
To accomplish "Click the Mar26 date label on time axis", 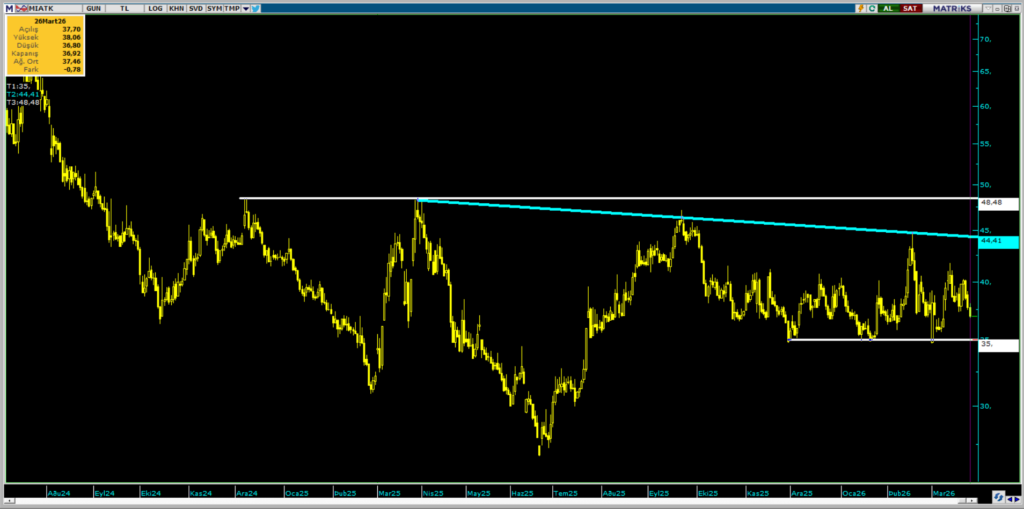I will pyautogui.click(x=944, y=493).
